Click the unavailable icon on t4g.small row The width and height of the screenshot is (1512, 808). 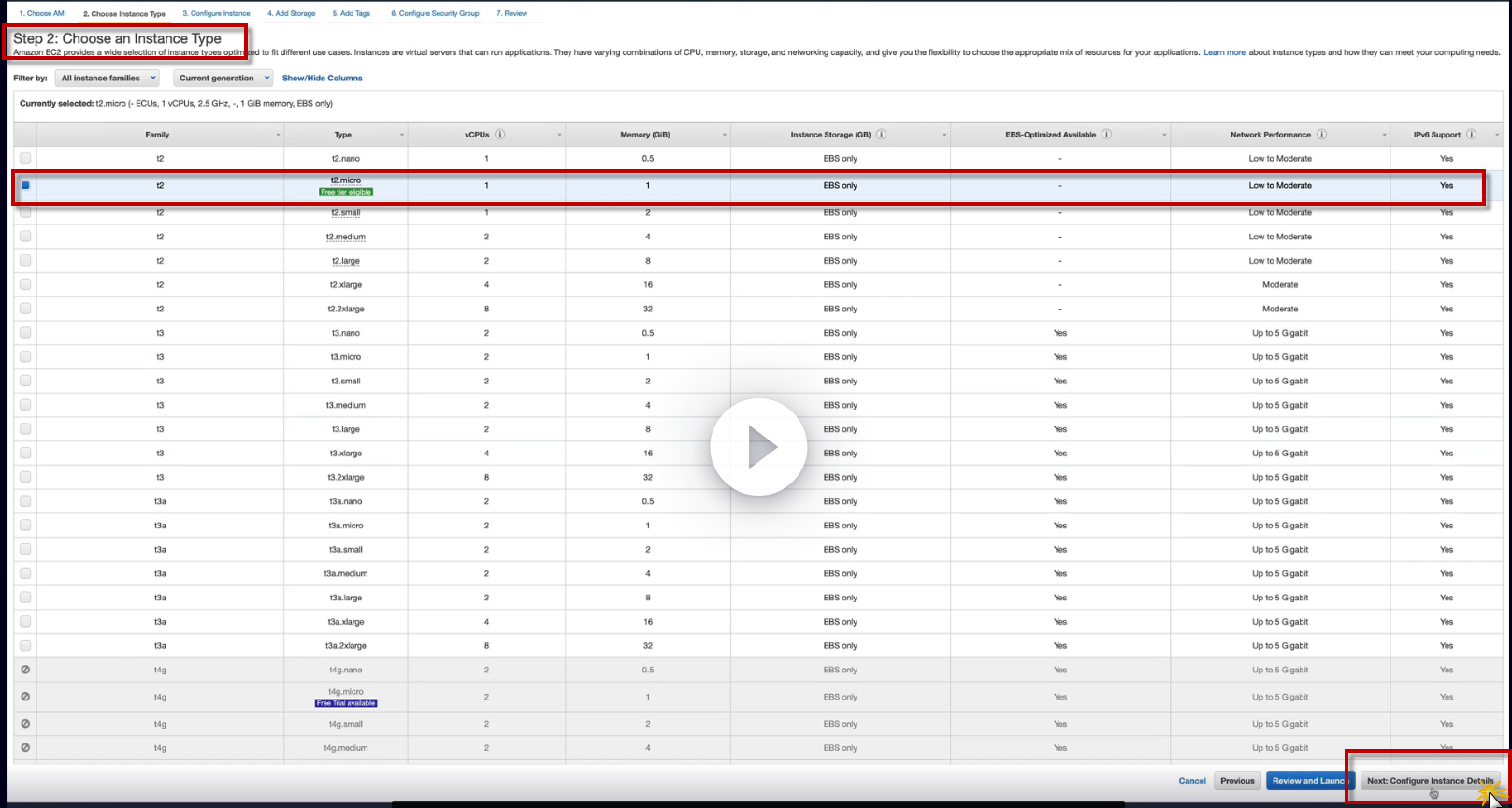[x=25, y=724]
